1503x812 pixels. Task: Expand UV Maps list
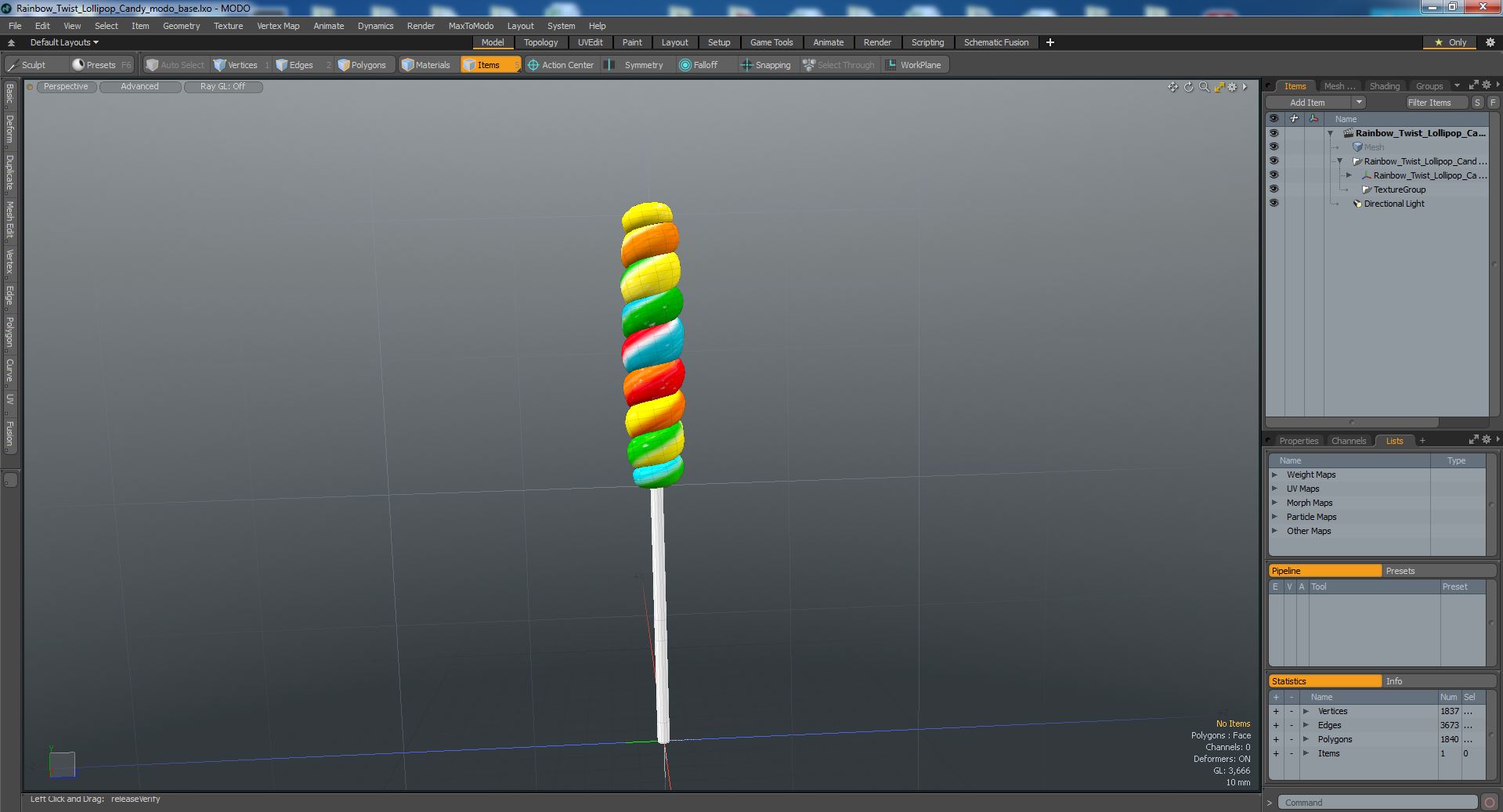pos(1274,489)
